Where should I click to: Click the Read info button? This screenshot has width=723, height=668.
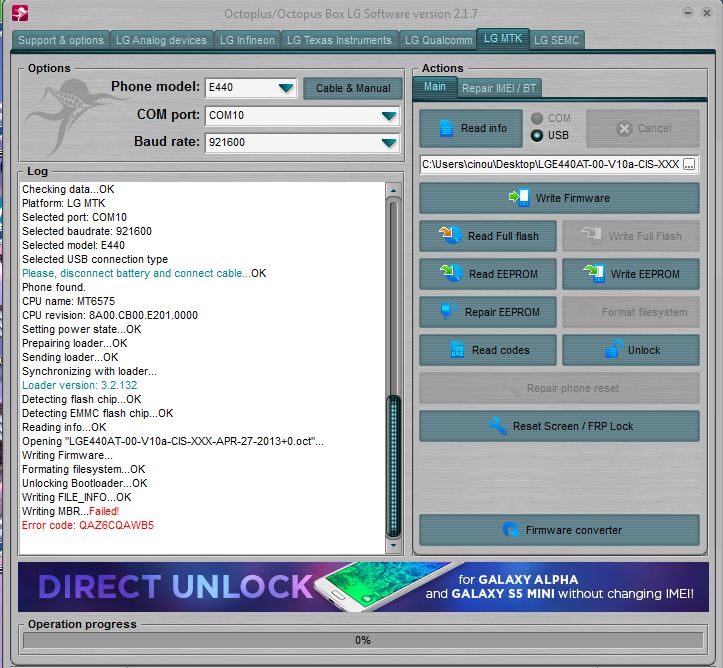point(471,128)
